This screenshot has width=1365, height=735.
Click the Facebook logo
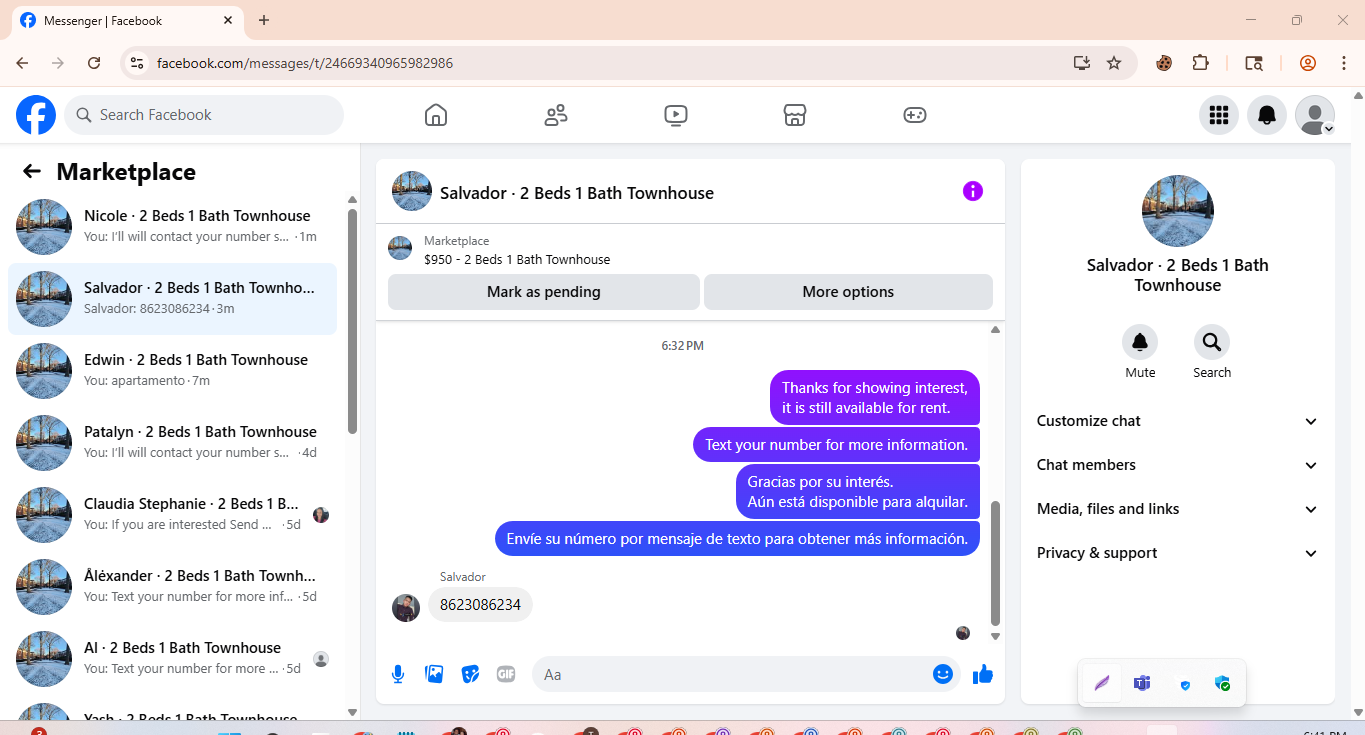pyautogui.click(x=36, y=115)
